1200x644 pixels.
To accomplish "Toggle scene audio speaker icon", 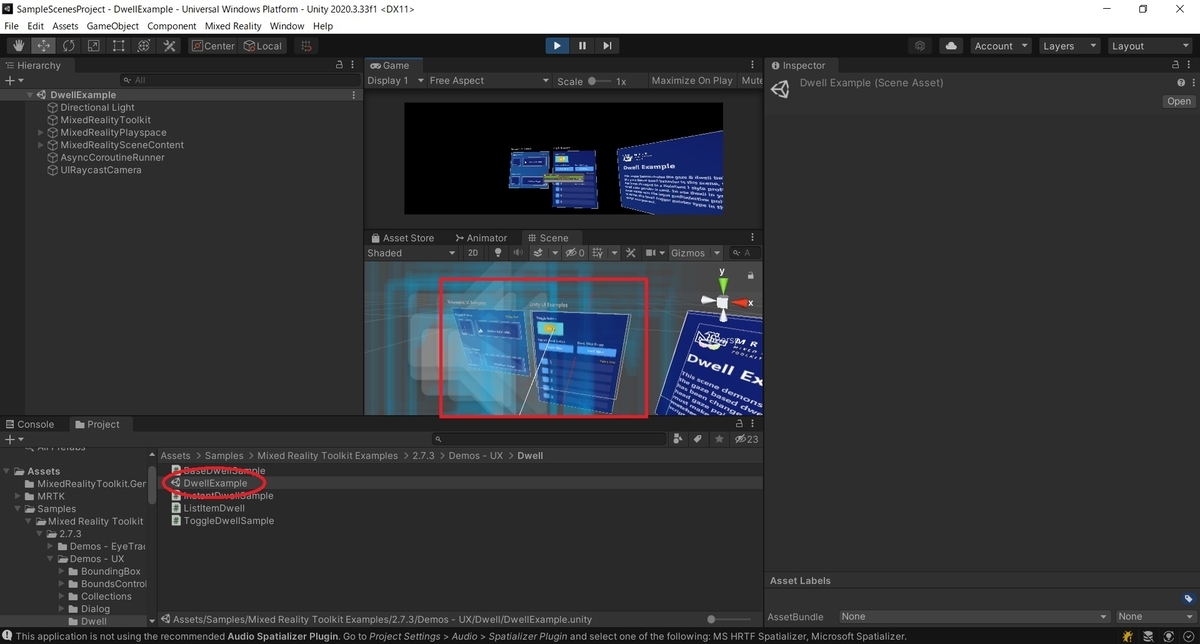I will pos(518,253).
